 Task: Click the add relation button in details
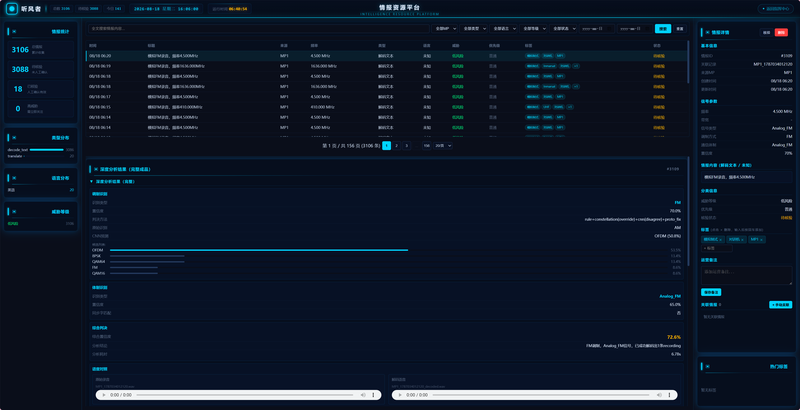click(781, 305)
